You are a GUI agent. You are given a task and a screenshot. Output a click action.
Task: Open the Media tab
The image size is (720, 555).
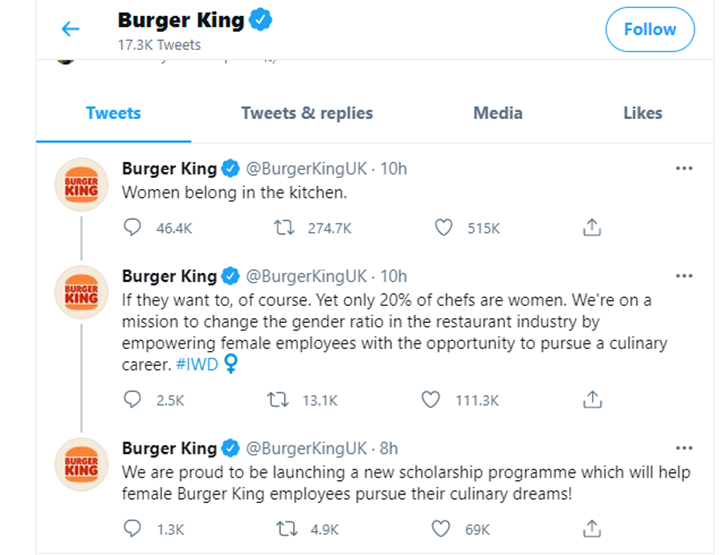498,113
